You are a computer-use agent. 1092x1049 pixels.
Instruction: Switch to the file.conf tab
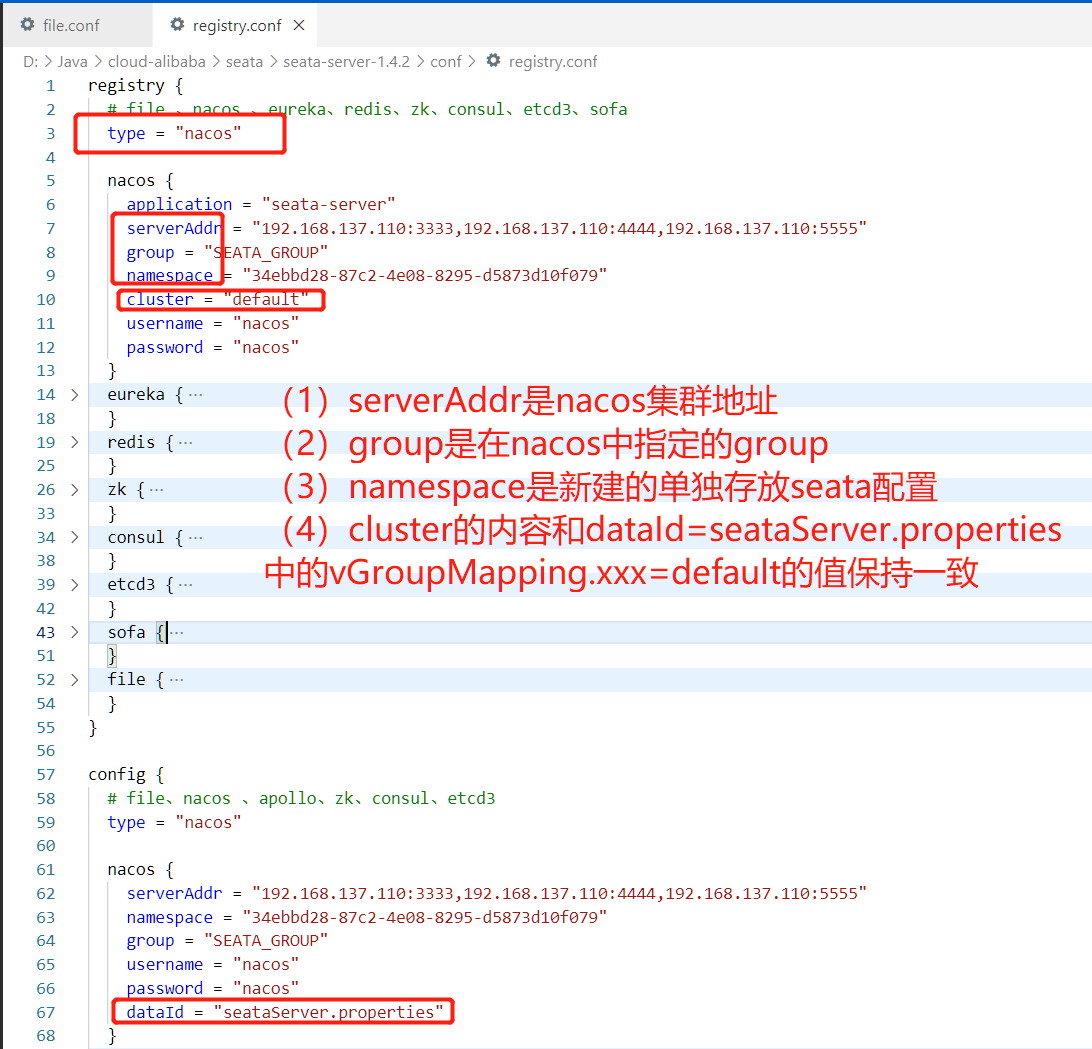70,26
